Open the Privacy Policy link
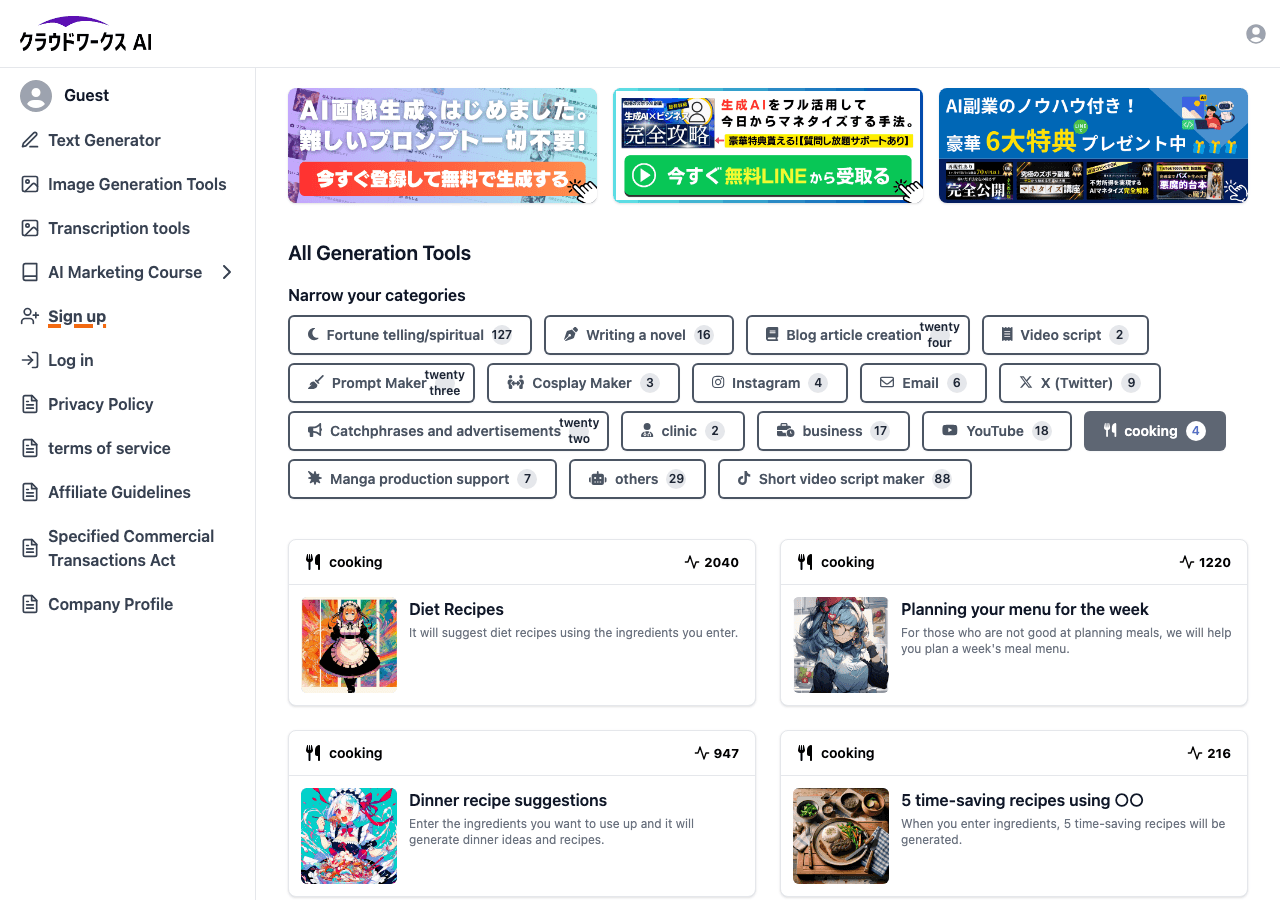 [101, 404]
